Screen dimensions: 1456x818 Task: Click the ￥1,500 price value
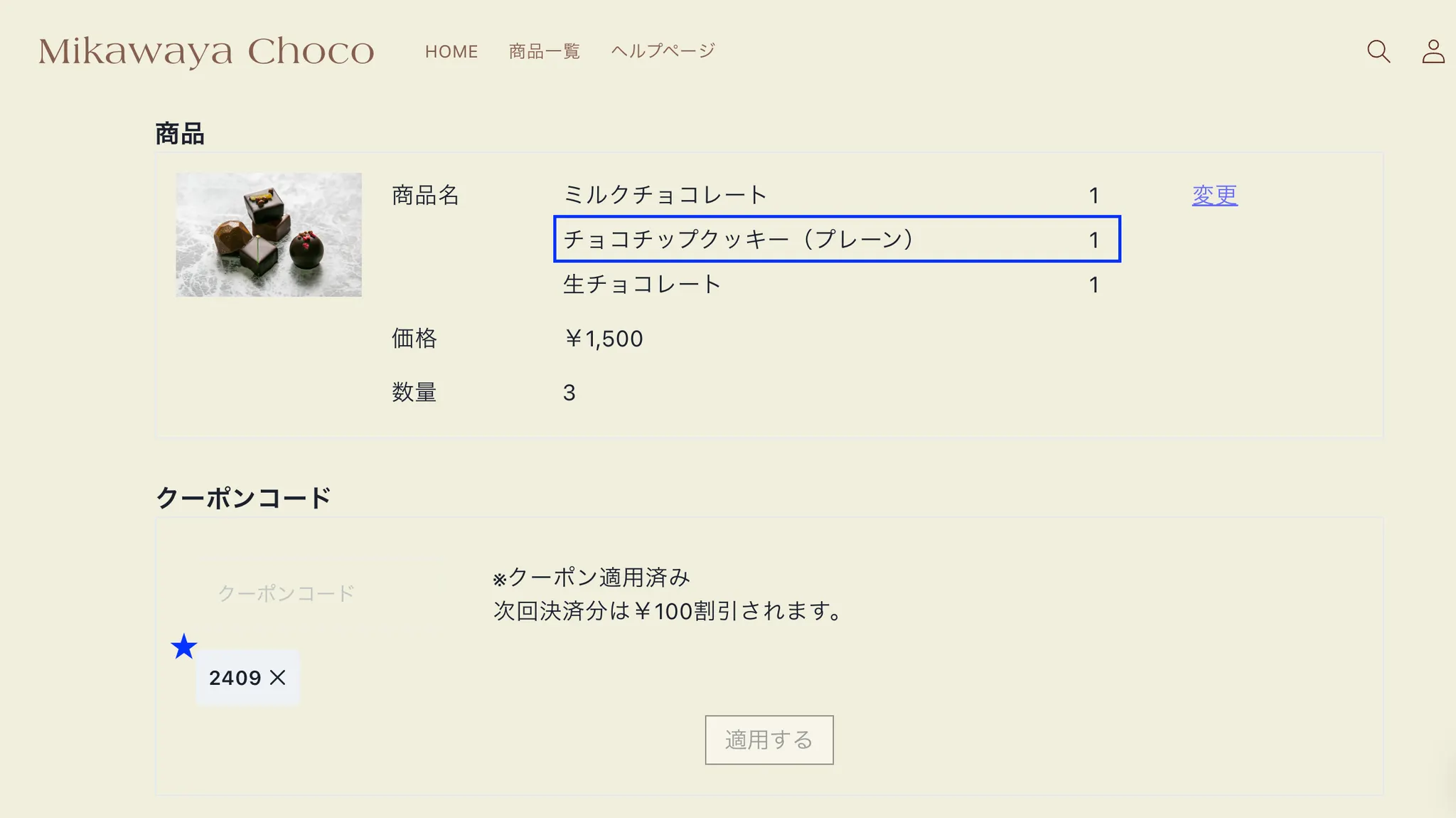(603, 339)
